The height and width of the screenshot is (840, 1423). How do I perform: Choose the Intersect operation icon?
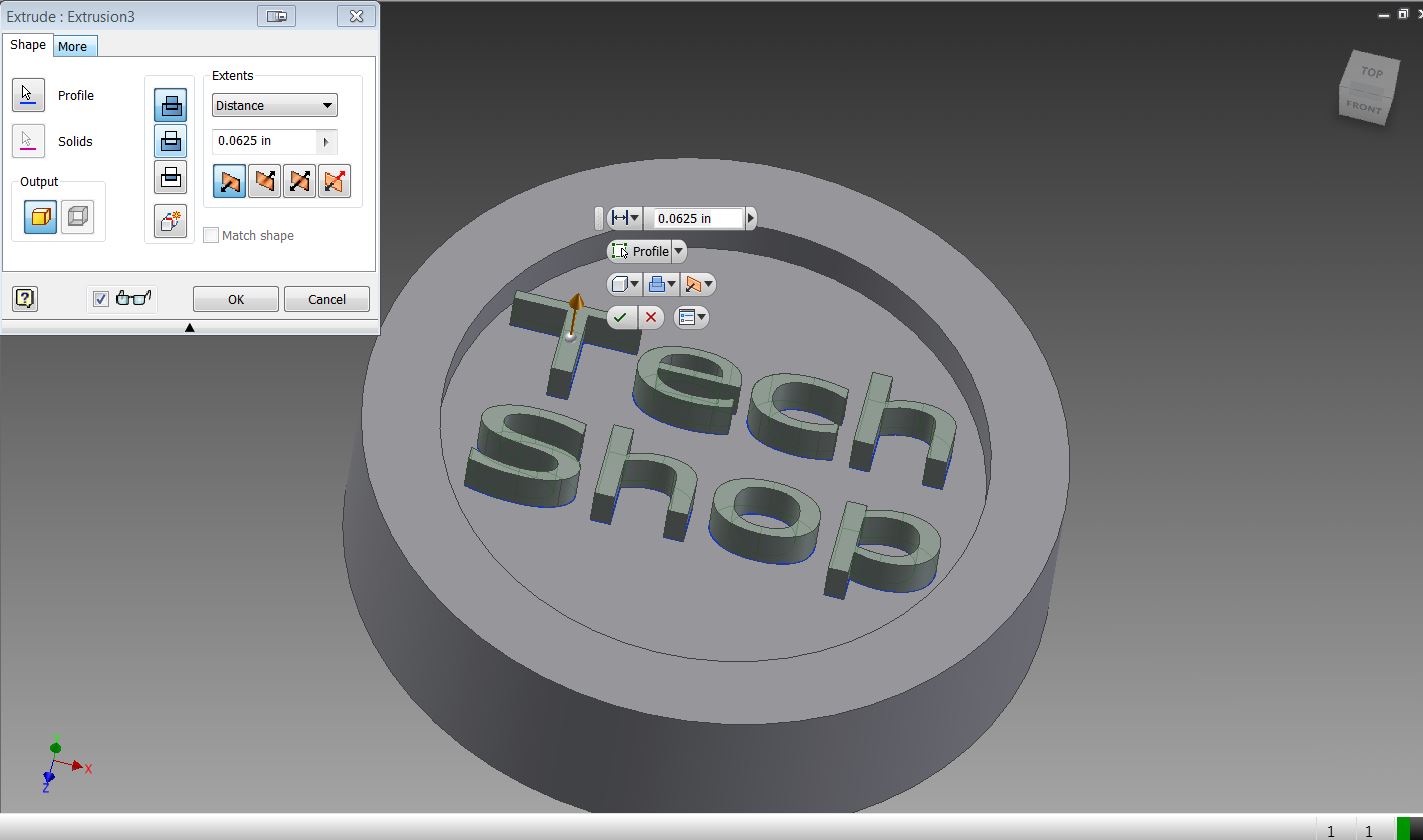(x=171, y=177)
